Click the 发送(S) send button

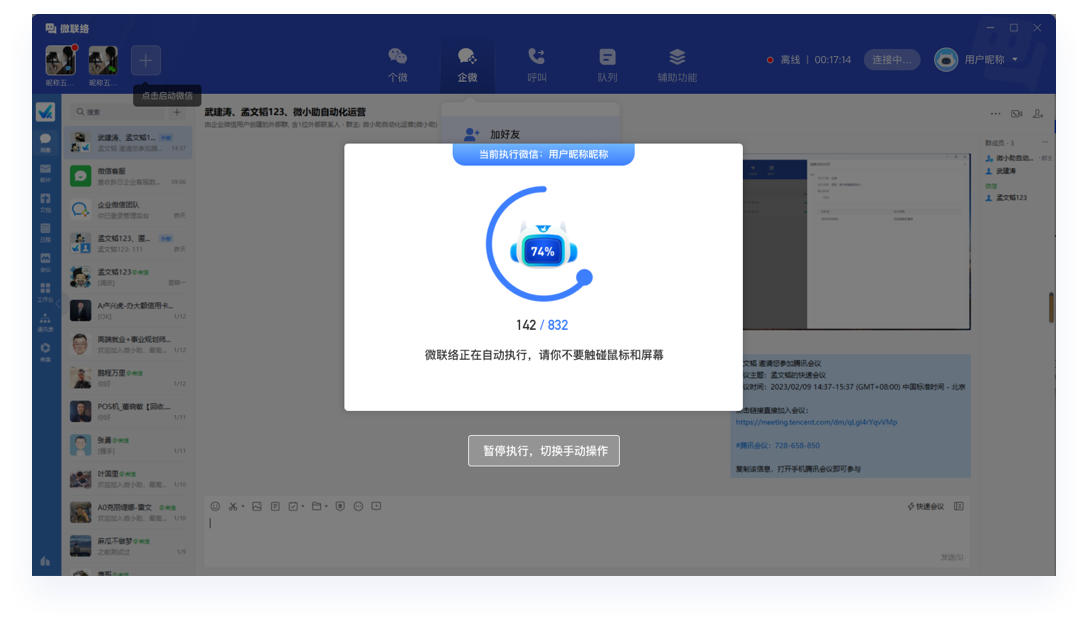[952, 557]
